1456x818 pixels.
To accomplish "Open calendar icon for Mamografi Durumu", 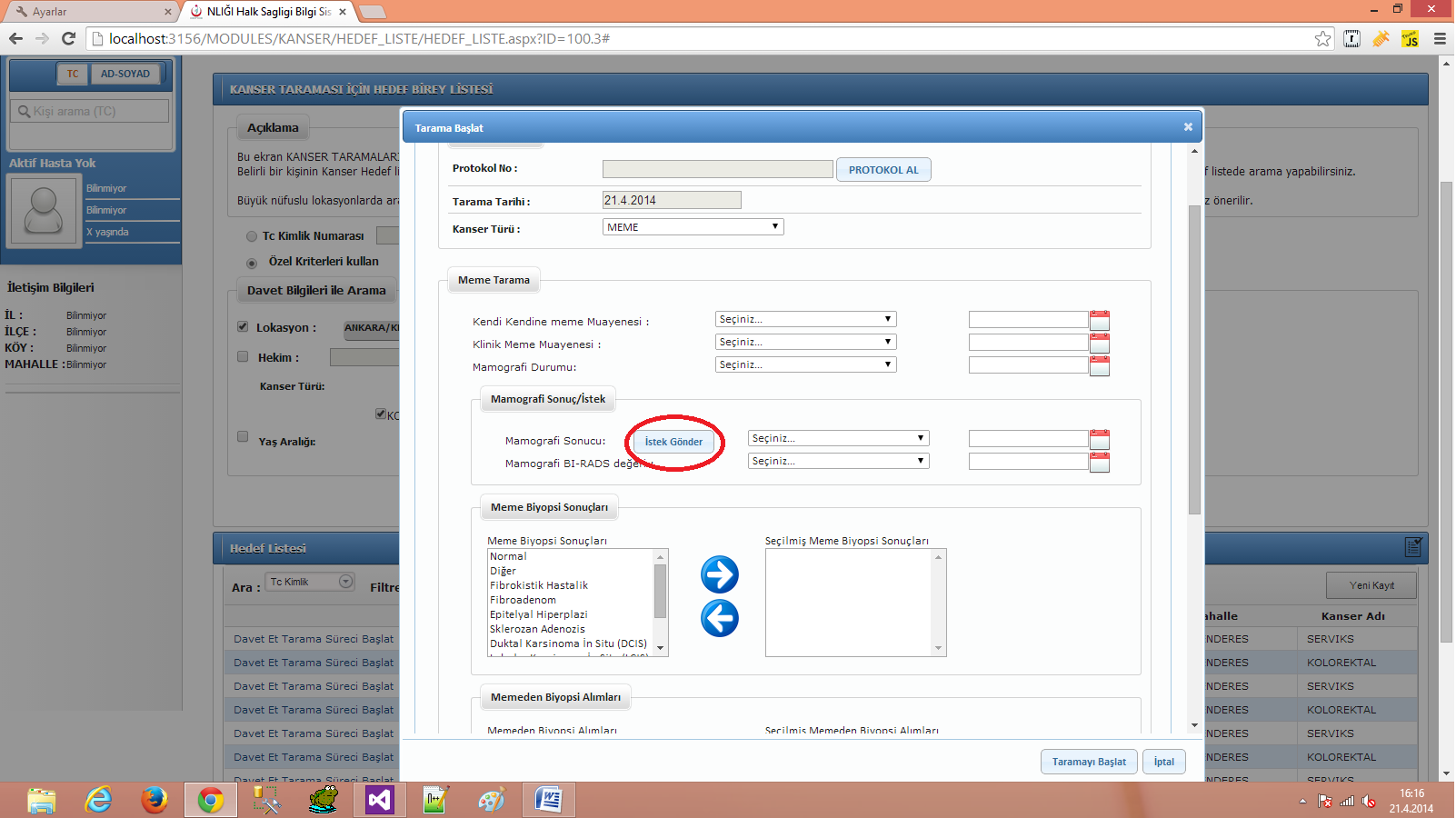I will (x=1100, y=365).
